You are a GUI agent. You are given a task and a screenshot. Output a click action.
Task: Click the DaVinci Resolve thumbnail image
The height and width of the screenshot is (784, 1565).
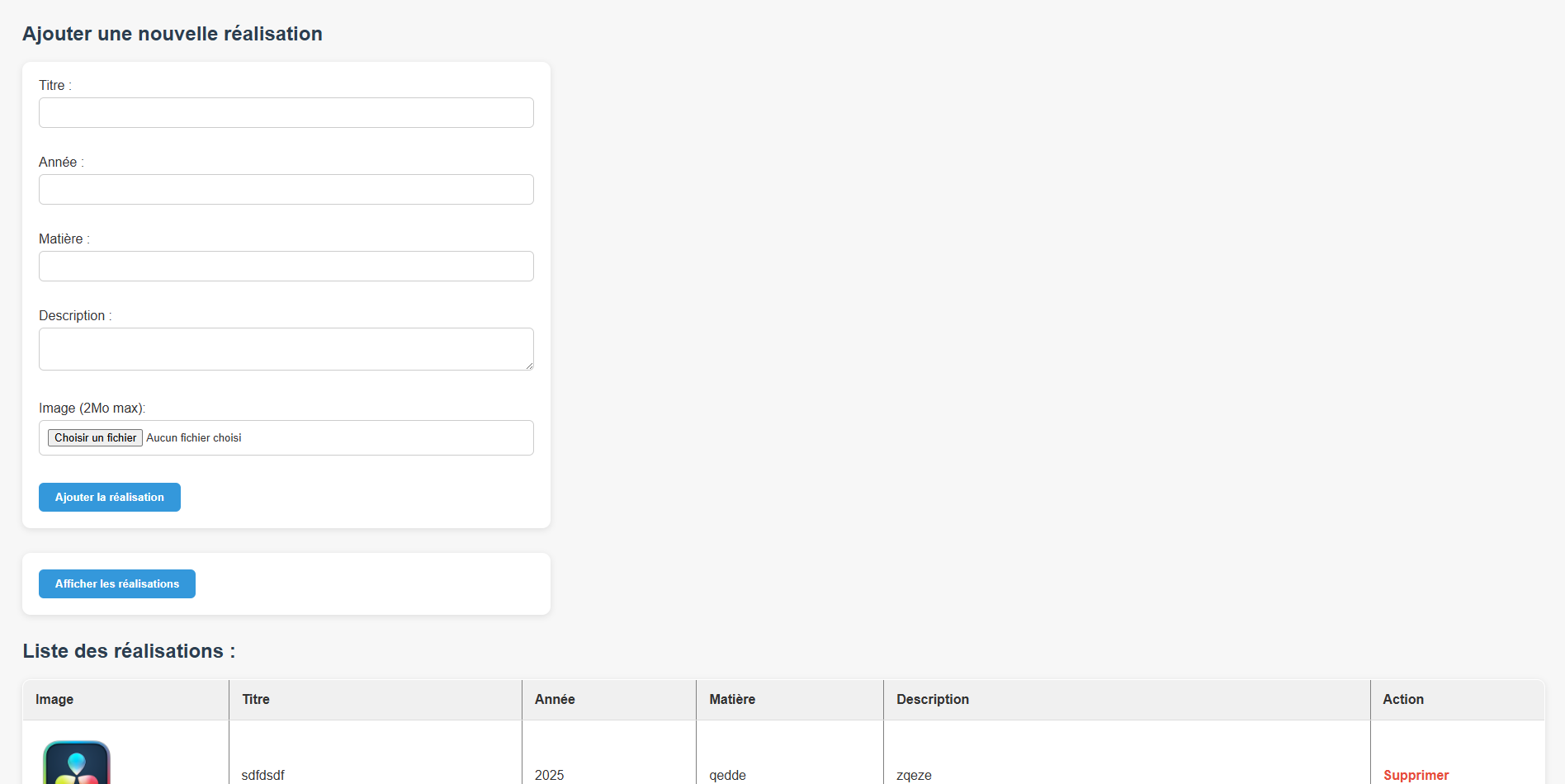[x=77, y=763]
